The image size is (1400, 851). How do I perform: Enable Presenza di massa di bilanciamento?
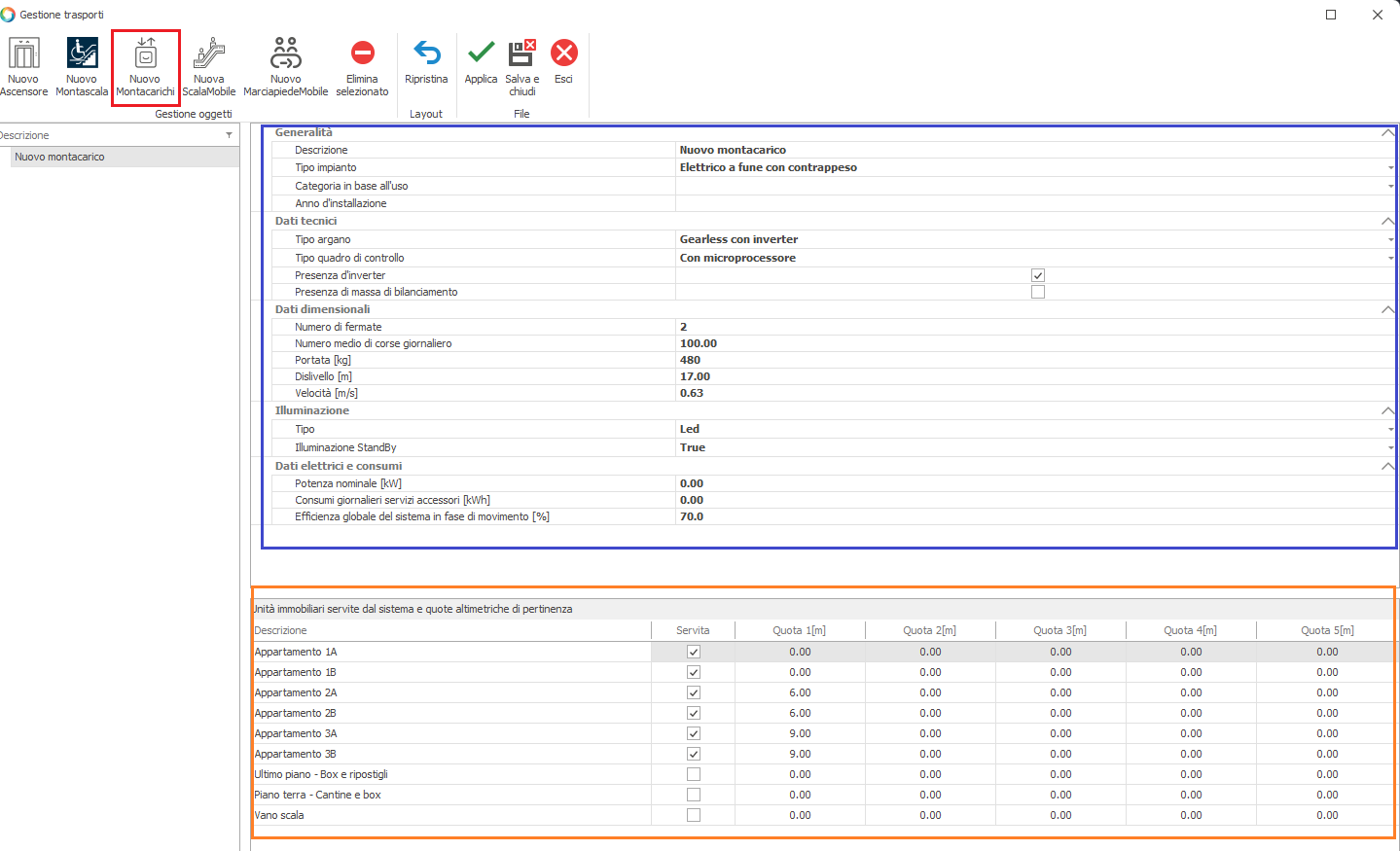pos(1038,292)
